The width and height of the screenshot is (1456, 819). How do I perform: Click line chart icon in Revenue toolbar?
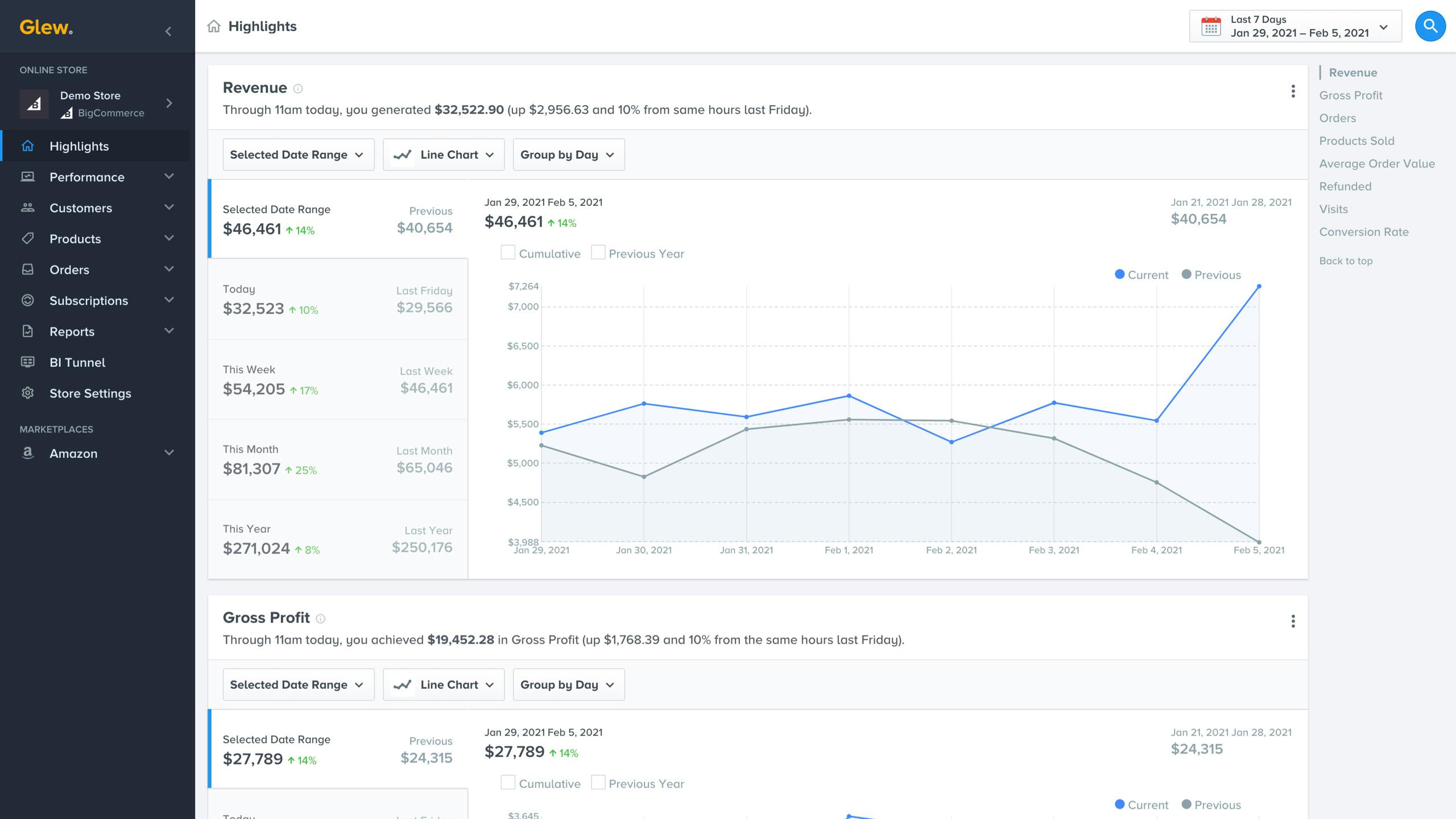(402, 155)
